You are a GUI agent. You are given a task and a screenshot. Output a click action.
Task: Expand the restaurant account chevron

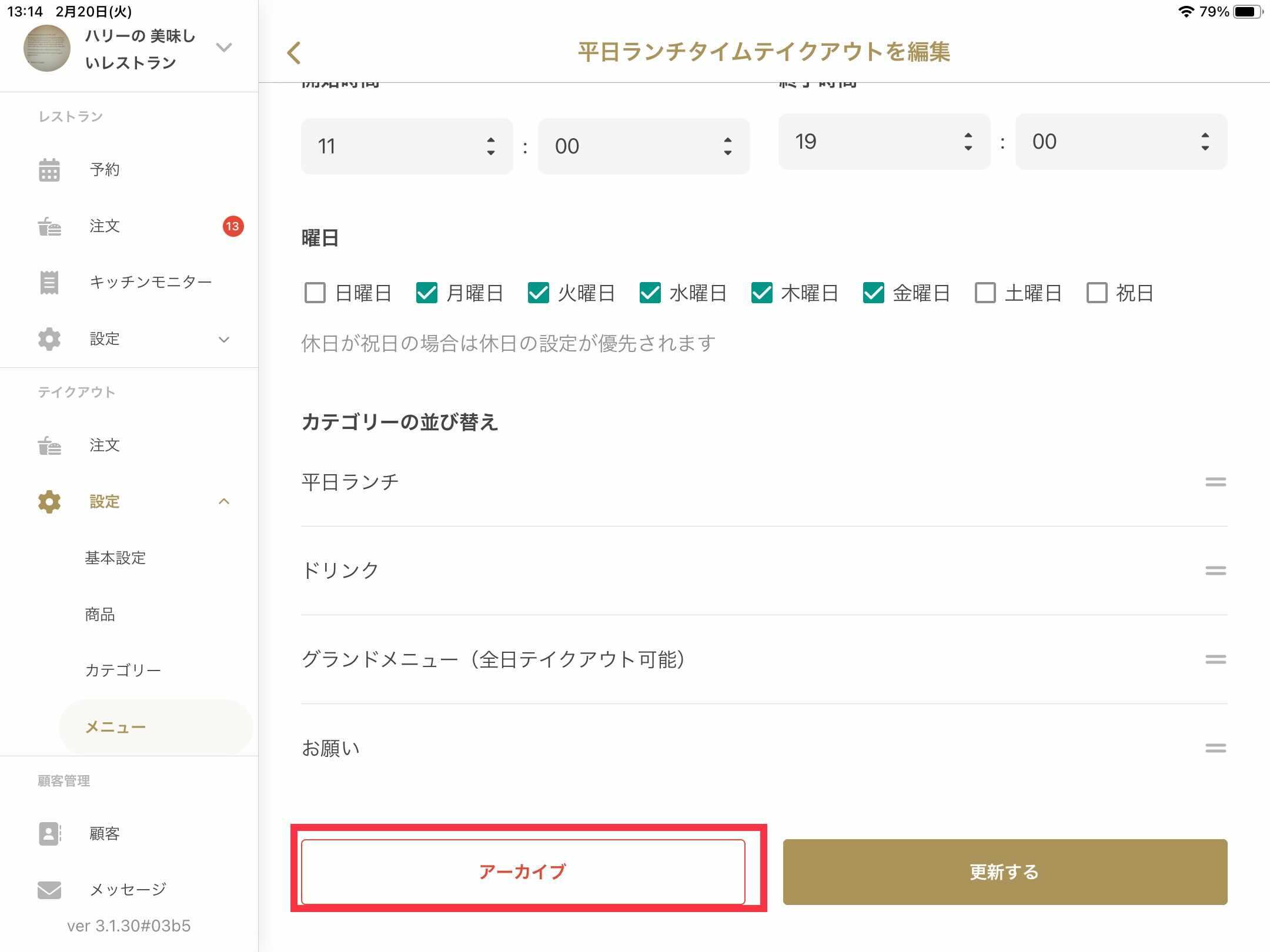tap(224, 48)
